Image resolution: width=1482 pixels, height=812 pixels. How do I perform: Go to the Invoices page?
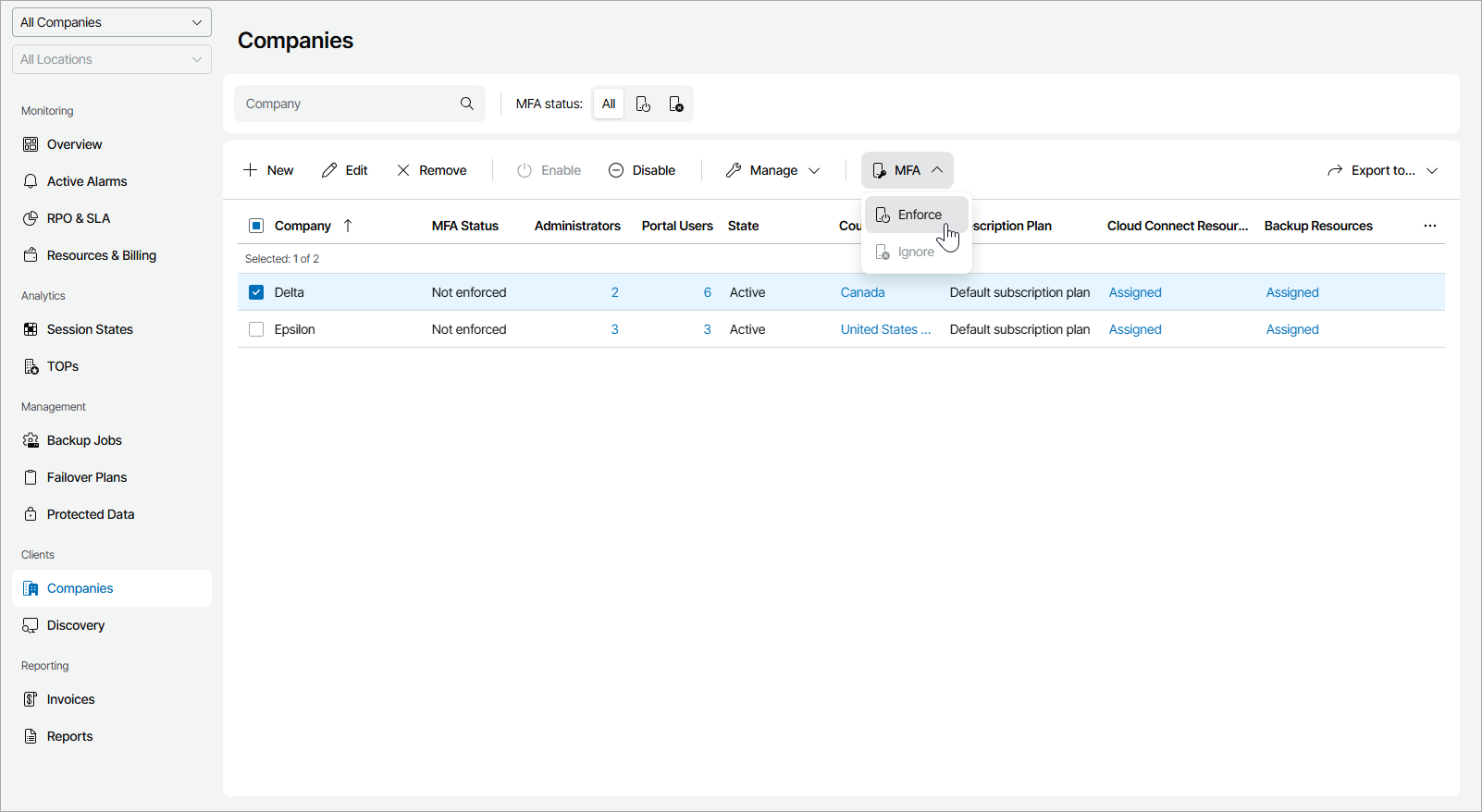[112, 699]
